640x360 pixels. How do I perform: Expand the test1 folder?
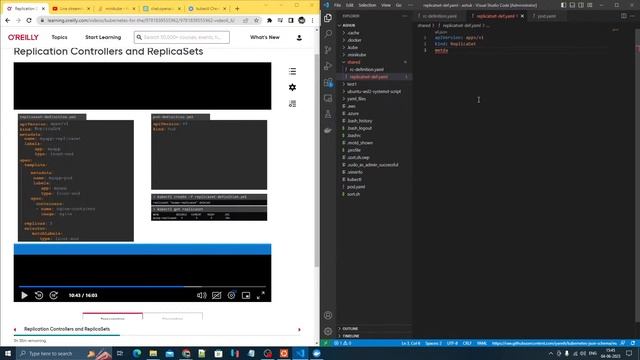pyautogui.click(x=351, y=84)
